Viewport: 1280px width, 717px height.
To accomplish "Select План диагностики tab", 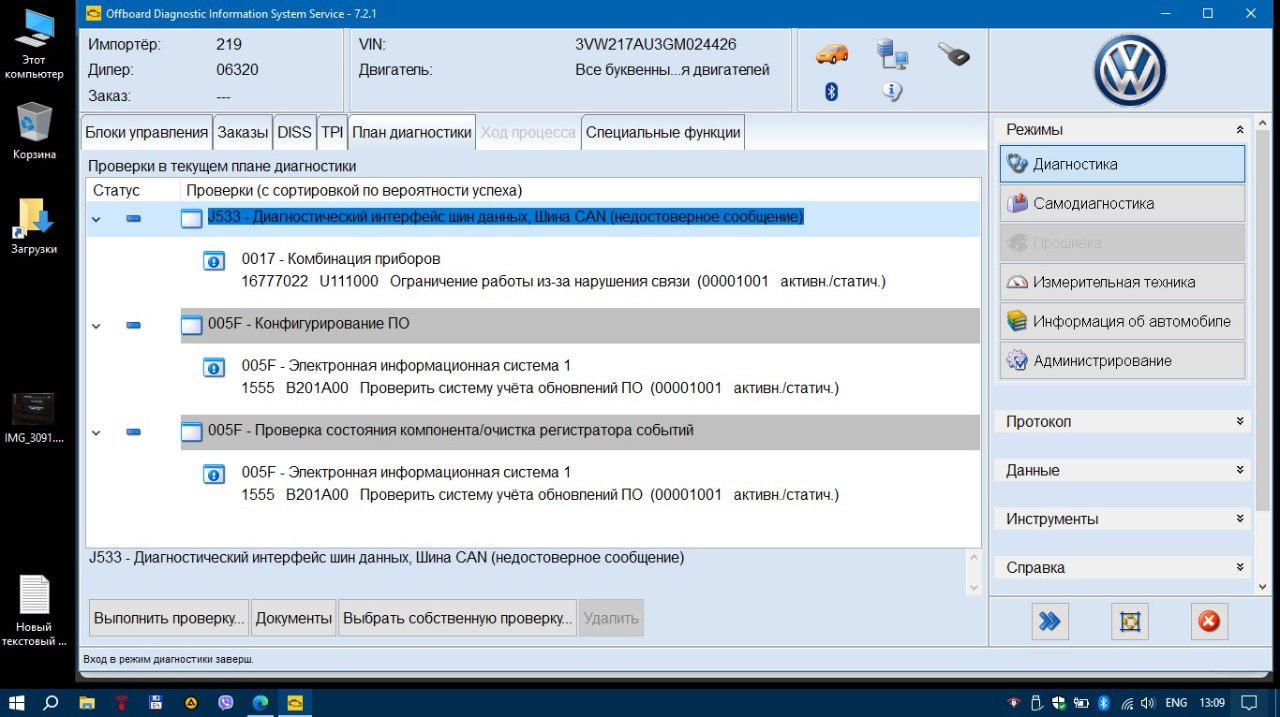I will 412,132.
